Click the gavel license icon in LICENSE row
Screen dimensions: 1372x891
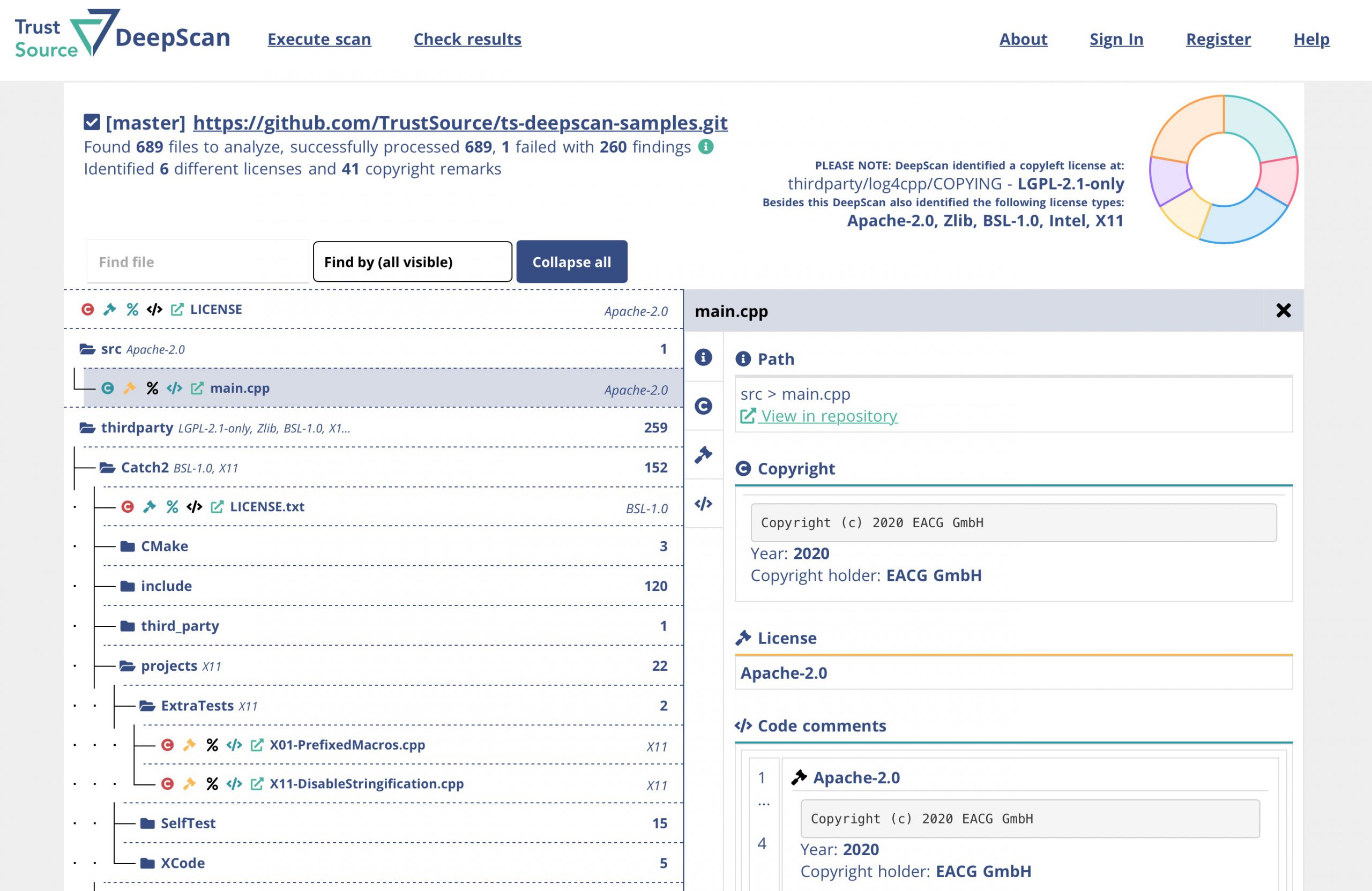(x=109, y=310)
